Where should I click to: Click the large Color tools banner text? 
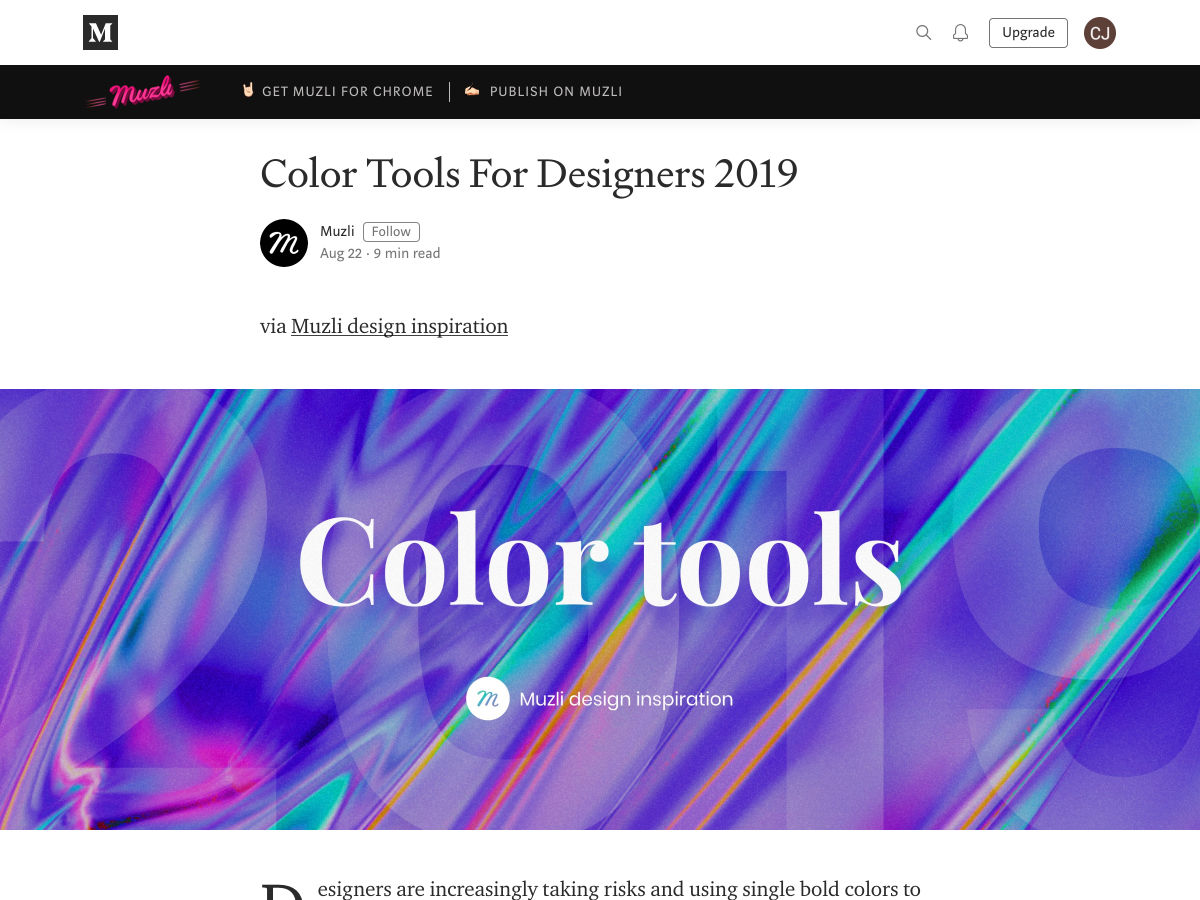(x=600, y=560)
